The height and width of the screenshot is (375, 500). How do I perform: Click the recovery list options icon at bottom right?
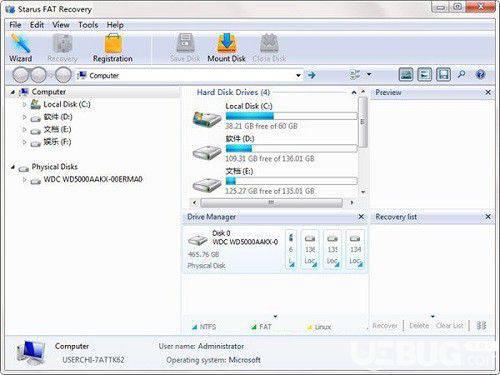point(481,325)
